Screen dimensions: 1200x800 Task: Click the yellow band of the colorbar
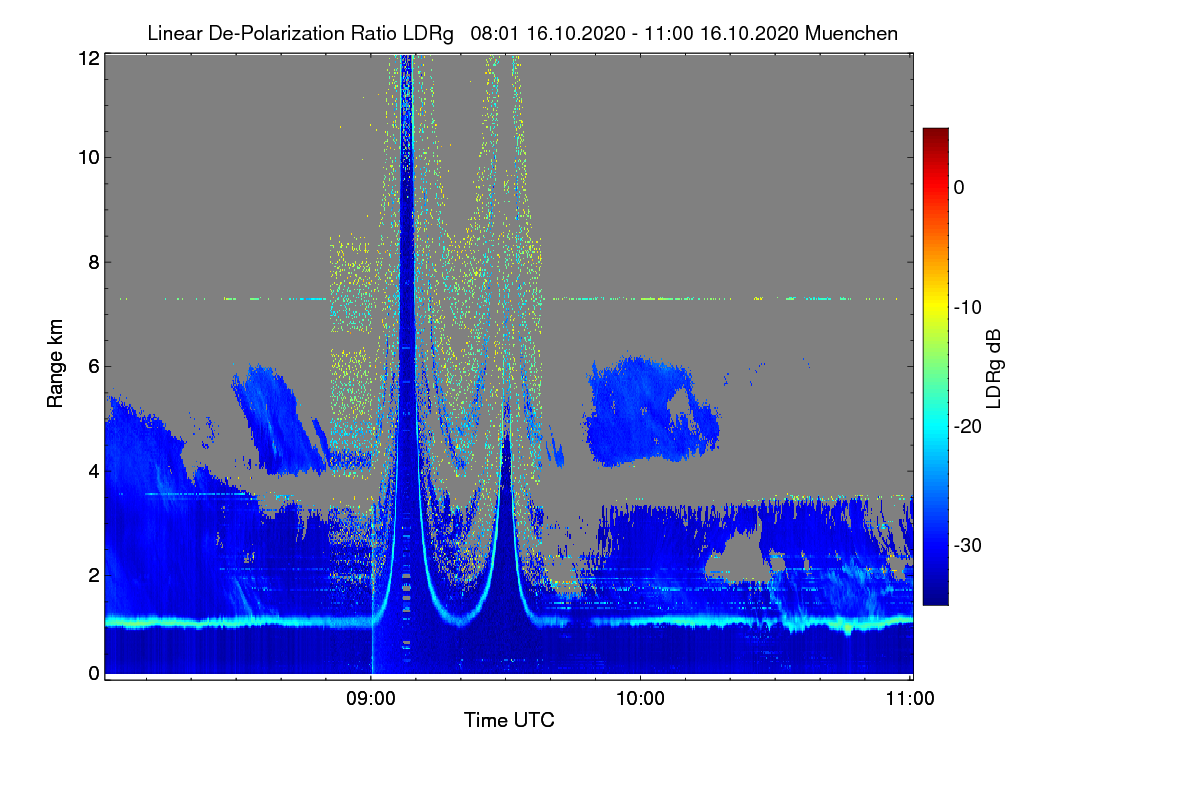[x=935, y=307]
